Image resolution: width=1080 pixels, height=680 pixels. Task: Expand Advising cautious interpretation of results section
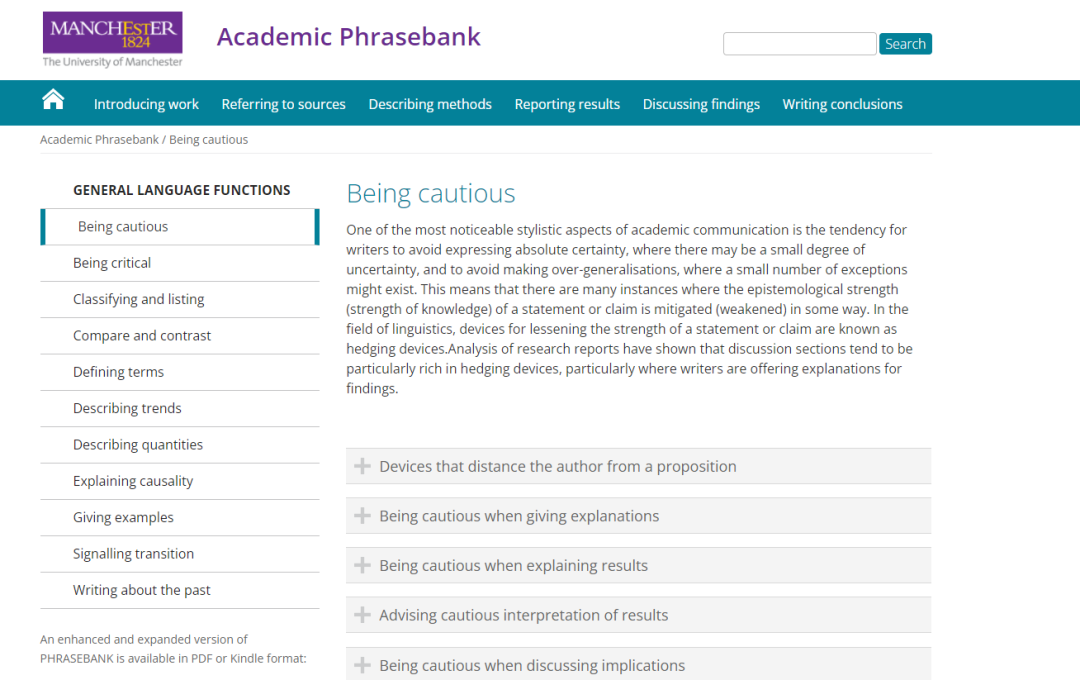point(523,615)
